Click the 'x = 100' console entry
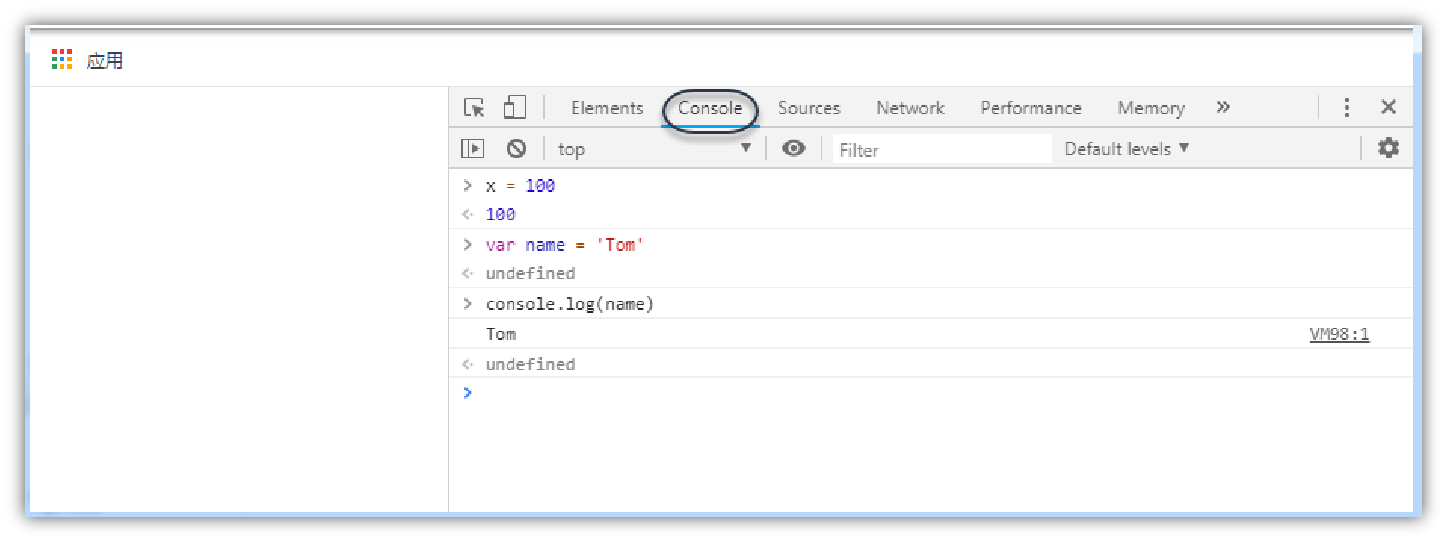This screenshot has width=1448, height=543. 520,185
